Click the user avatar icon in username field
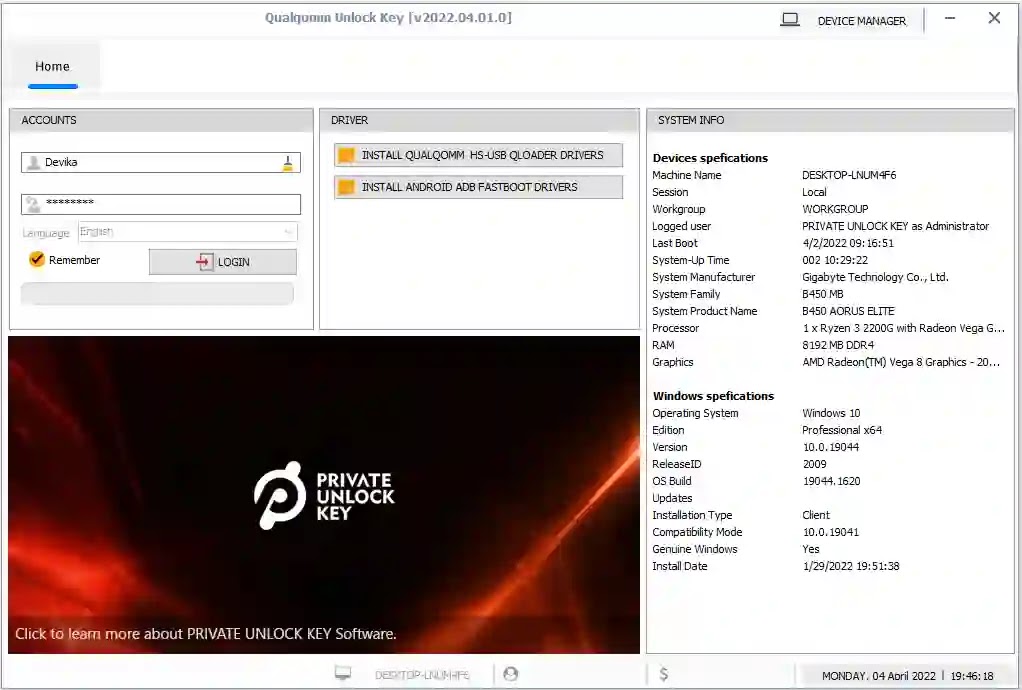Image resolution: width=1022 pixels, height=690 pixels. pyautogui.click(x=33, y=162)
